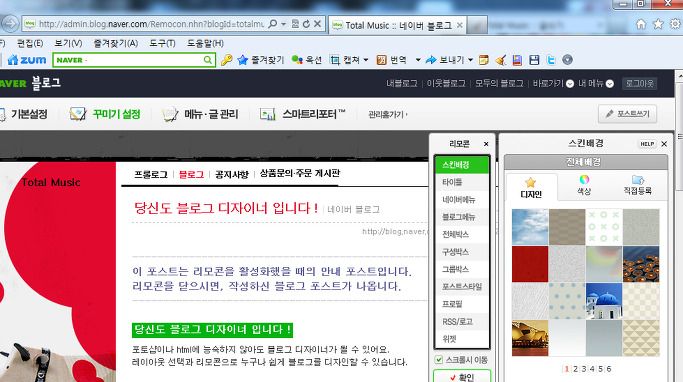Select 네이버메뉴 in the remote menu

pyautogui.click(x=462, y=199)
